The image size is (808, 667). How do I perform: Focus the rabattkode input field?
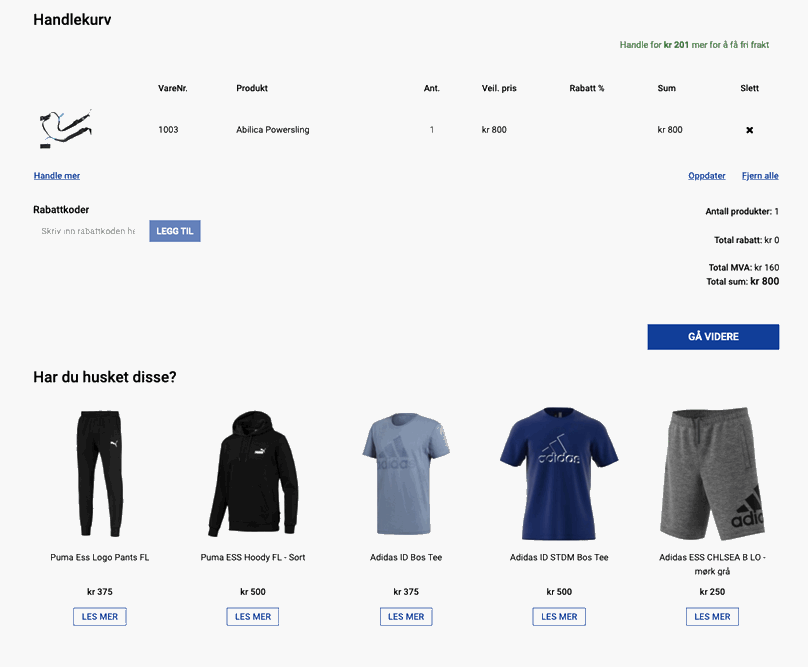[x=89, y=231]
